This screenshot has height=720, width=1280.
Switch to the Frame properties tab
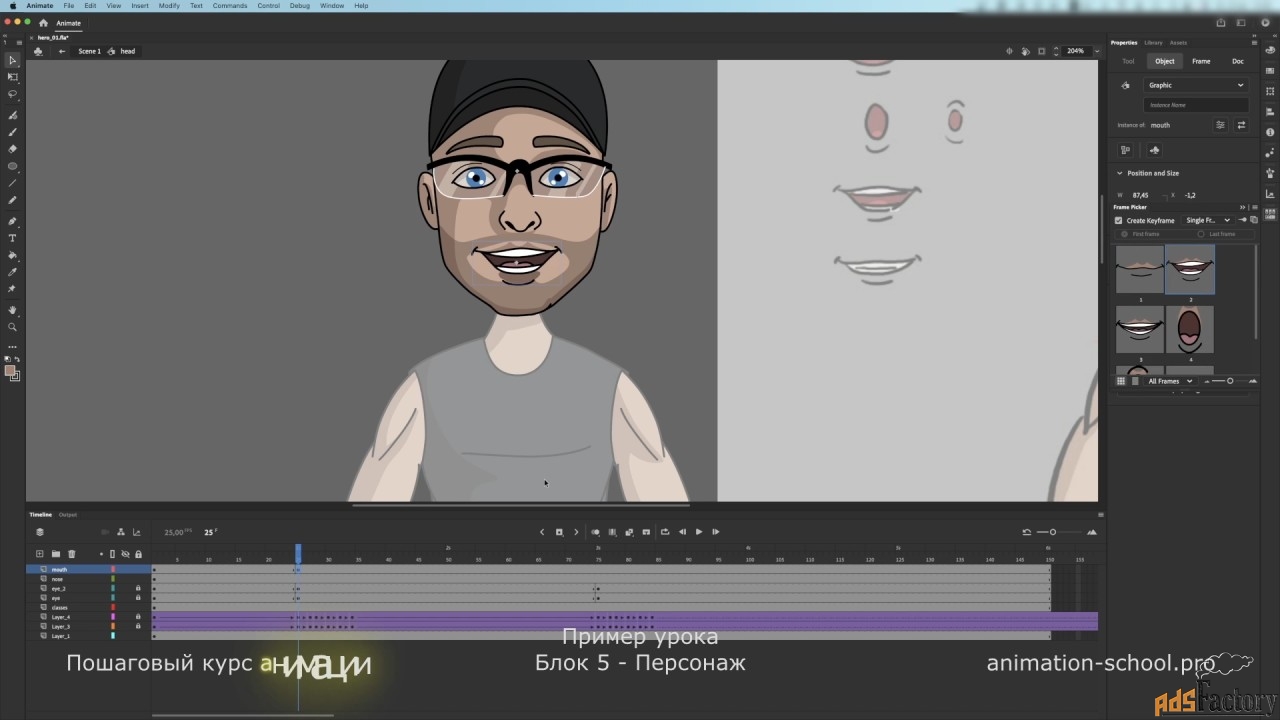[1201, 61]
